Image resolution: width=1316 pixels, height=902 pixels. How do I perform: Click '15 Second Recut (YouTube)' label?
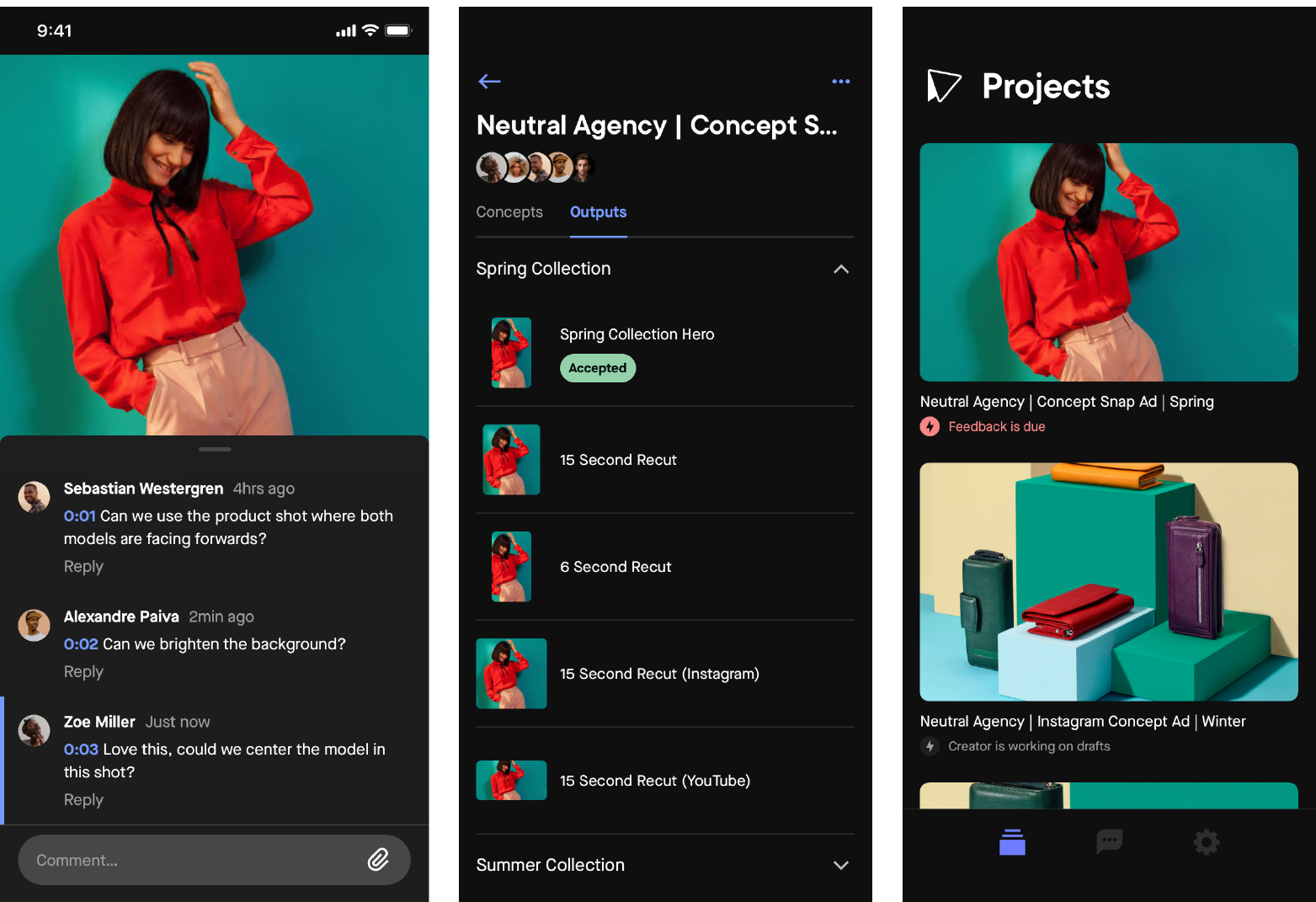655,781
